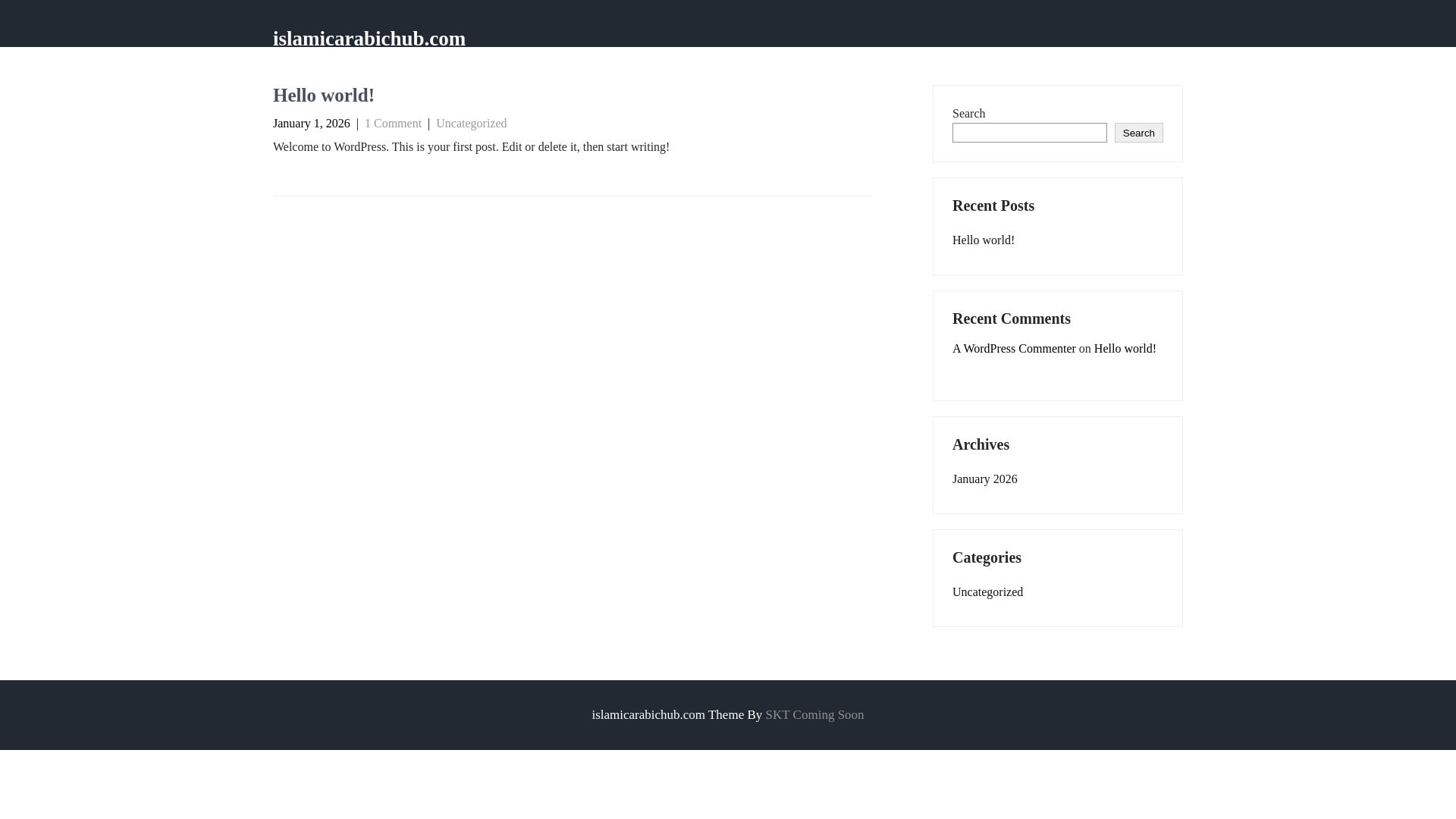Open the A WordPress Commenter link
The height and width of the screenshot is (819, 1456).
pos(1013,349)
